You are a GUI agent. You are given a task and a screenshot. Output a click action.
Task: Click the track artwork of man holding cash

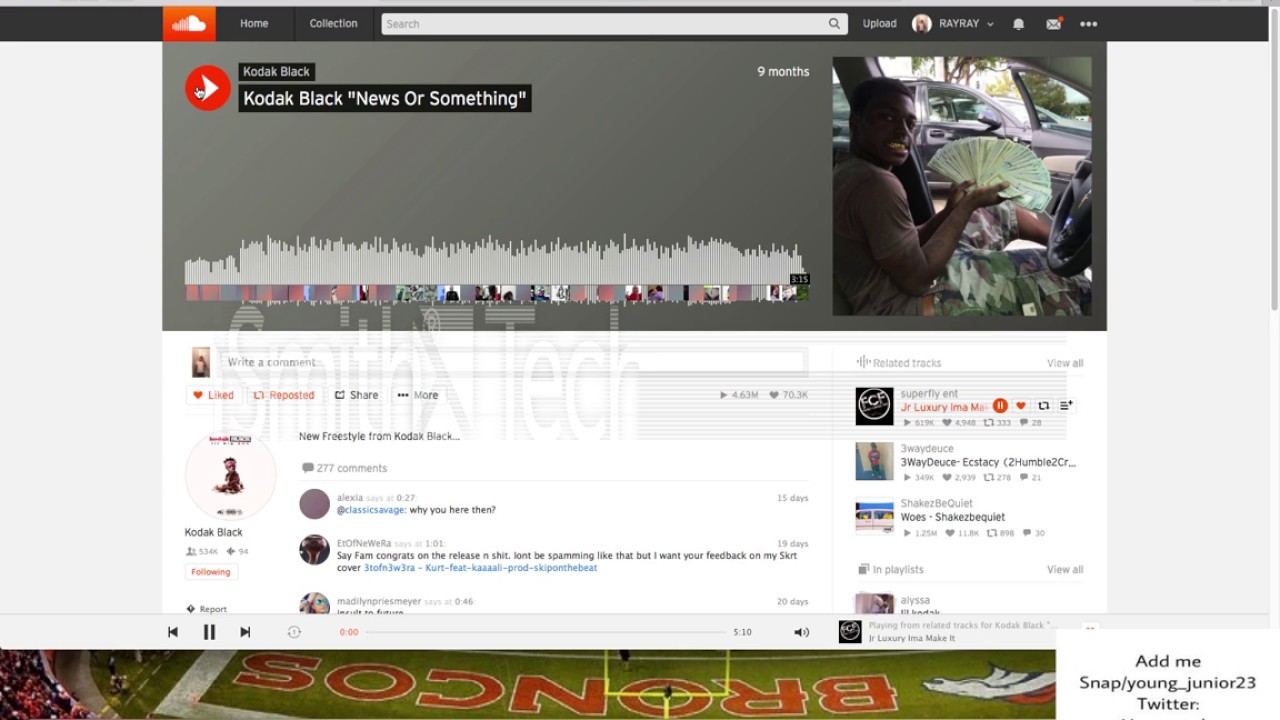pos(962,186)
